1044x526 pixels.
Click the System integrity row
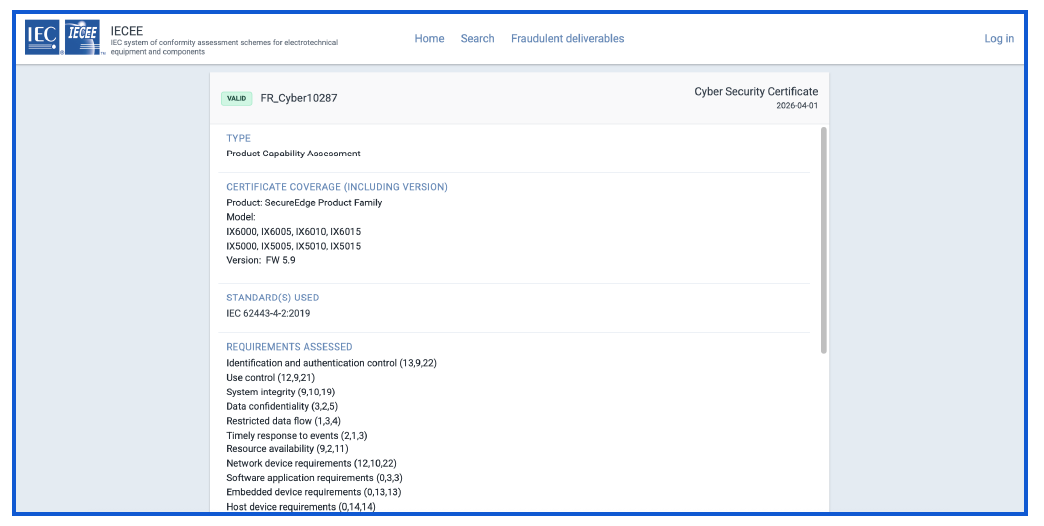(280, 392)
